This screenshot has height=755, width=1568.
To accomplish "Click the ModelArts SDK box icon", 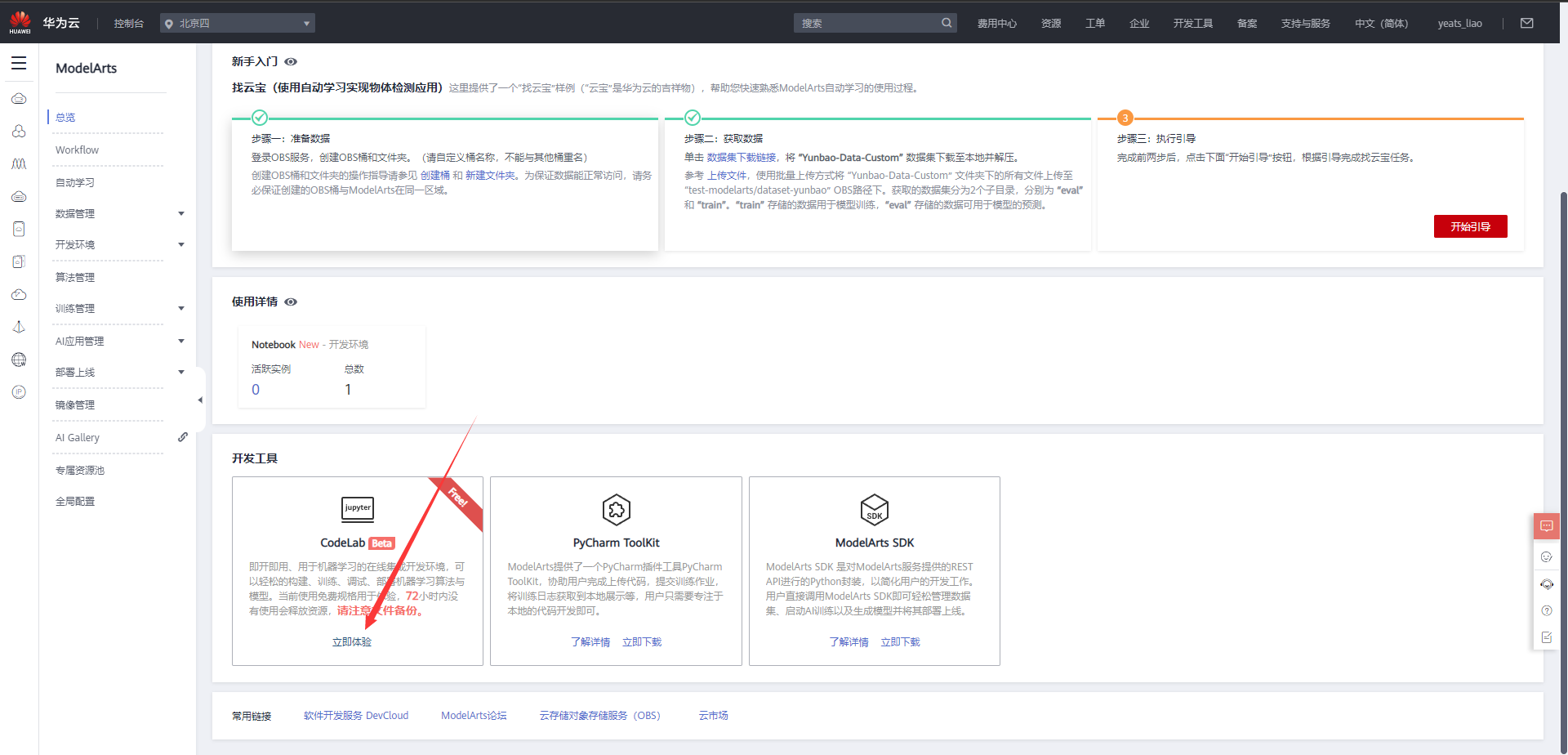I will 875,509.
